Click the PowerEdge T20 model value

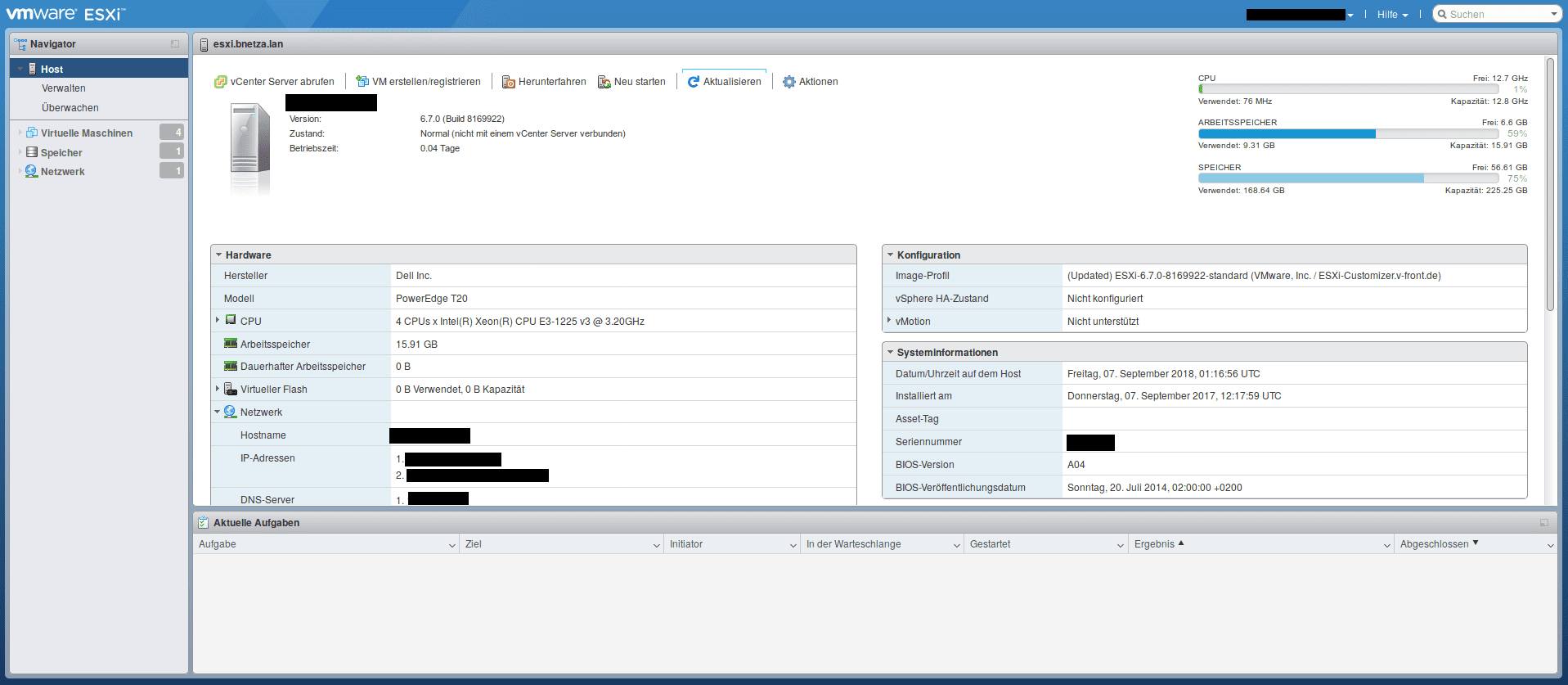point(432,299)
